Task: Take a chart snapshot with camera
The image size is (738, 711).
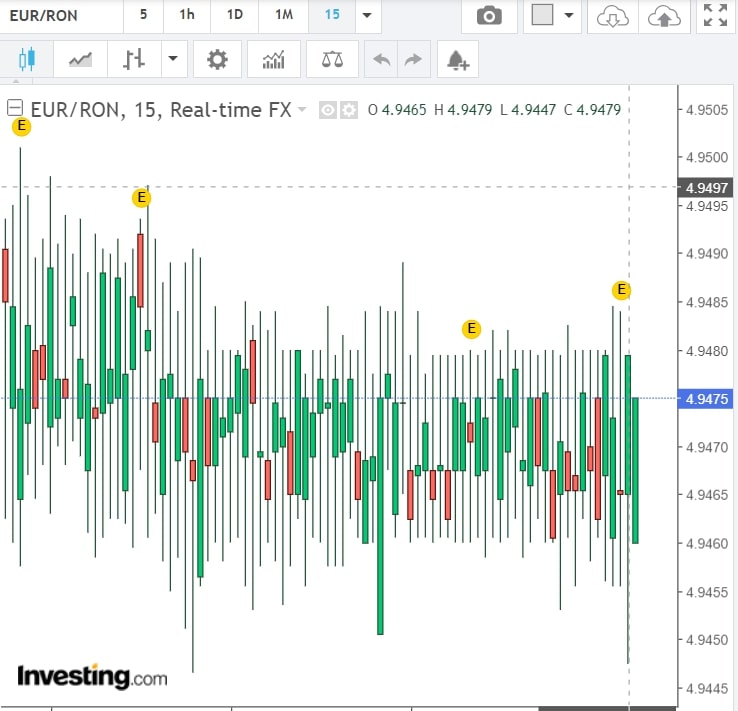Action: (x=489, y=16)
